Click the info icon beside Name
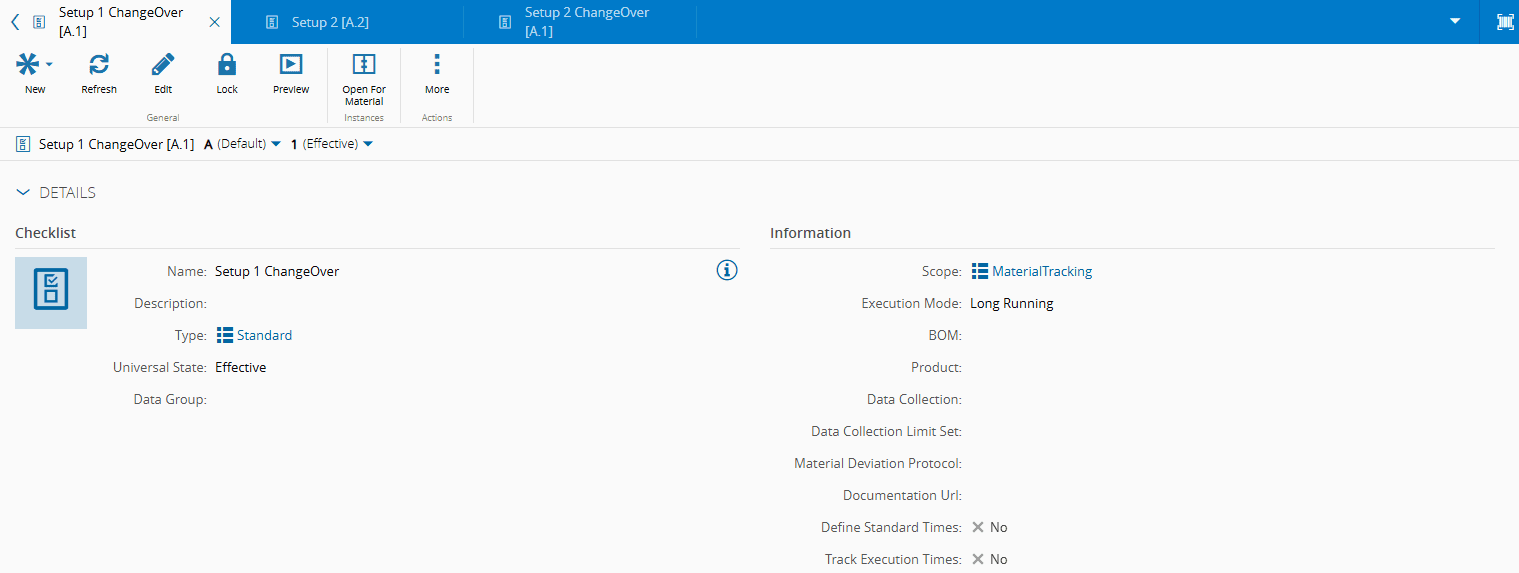Screen dimensions: 1519x573 pyautogui.click(x=727, y=270)
